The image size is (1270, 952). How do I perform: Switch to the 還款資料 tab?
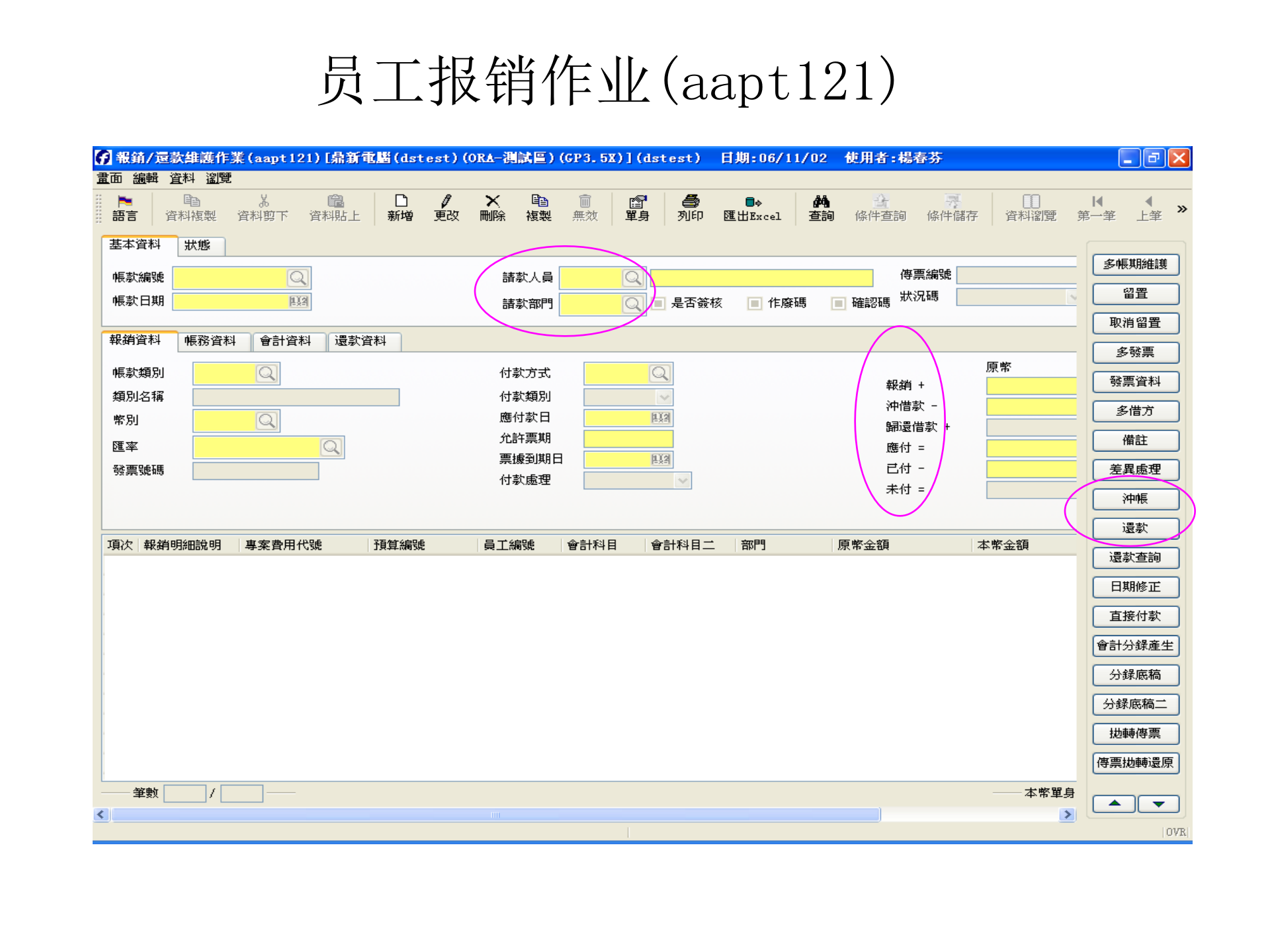click(x=362, y=342)
